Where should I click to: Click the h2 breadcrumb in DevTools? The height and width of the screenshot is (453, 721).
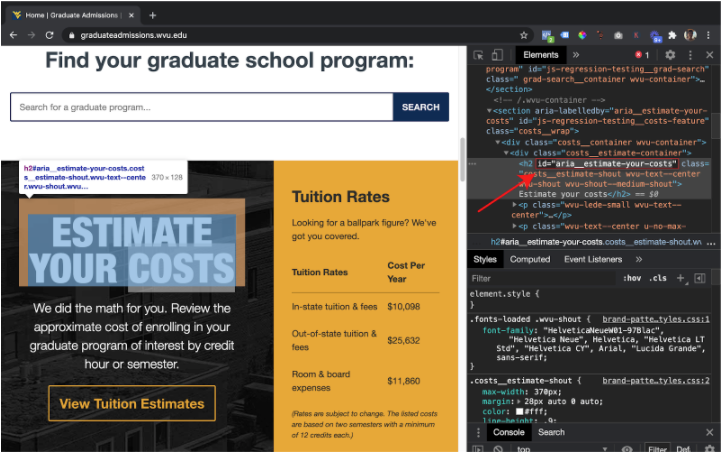pyautogui.click(x=596, y=242)
